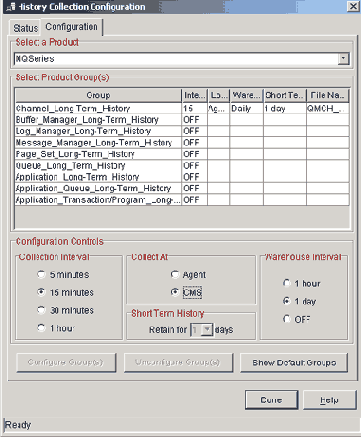Click the Ware... column header
This screenshot has height=437, width=361.
247,96
